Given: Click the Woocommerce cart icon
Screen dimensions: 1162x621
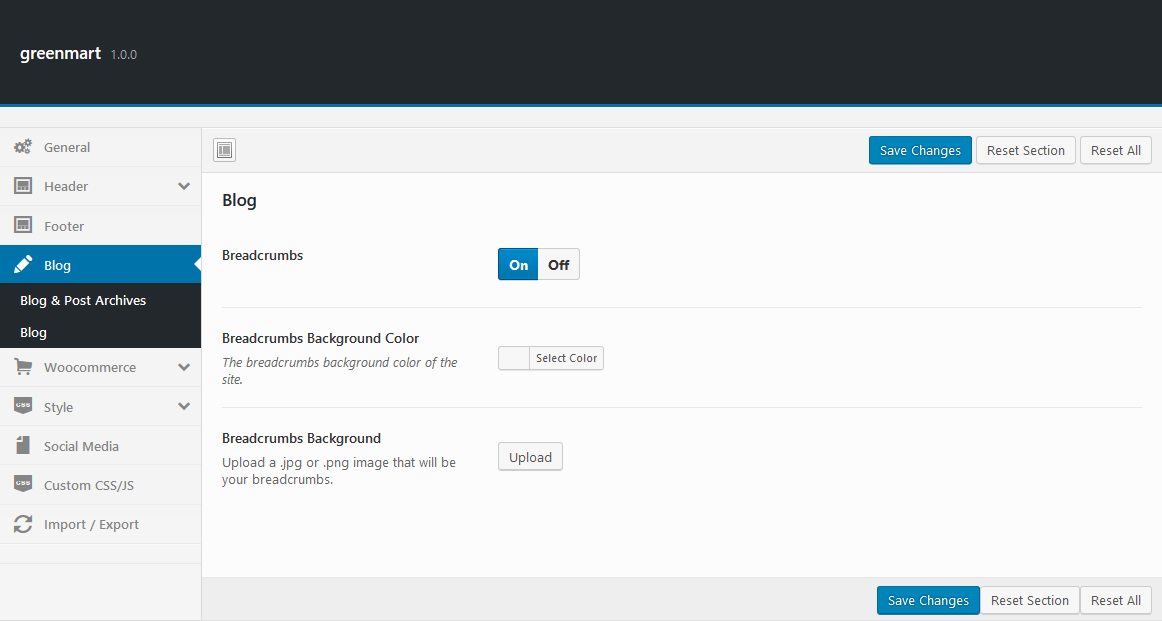Looking at the screenshot, I should (x=23, y=367).
